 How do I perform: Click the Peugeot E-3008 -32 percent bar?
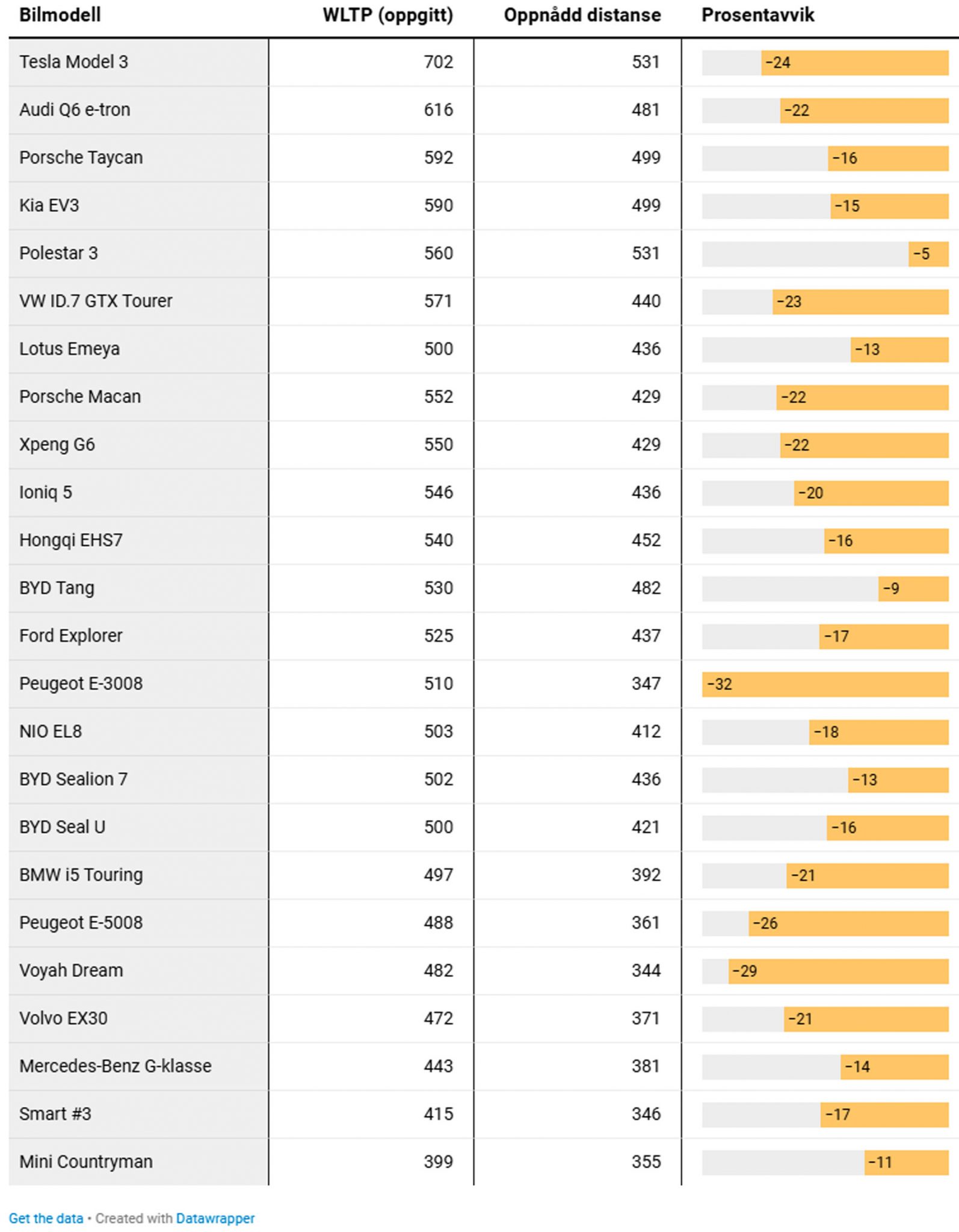pos(825,684)
